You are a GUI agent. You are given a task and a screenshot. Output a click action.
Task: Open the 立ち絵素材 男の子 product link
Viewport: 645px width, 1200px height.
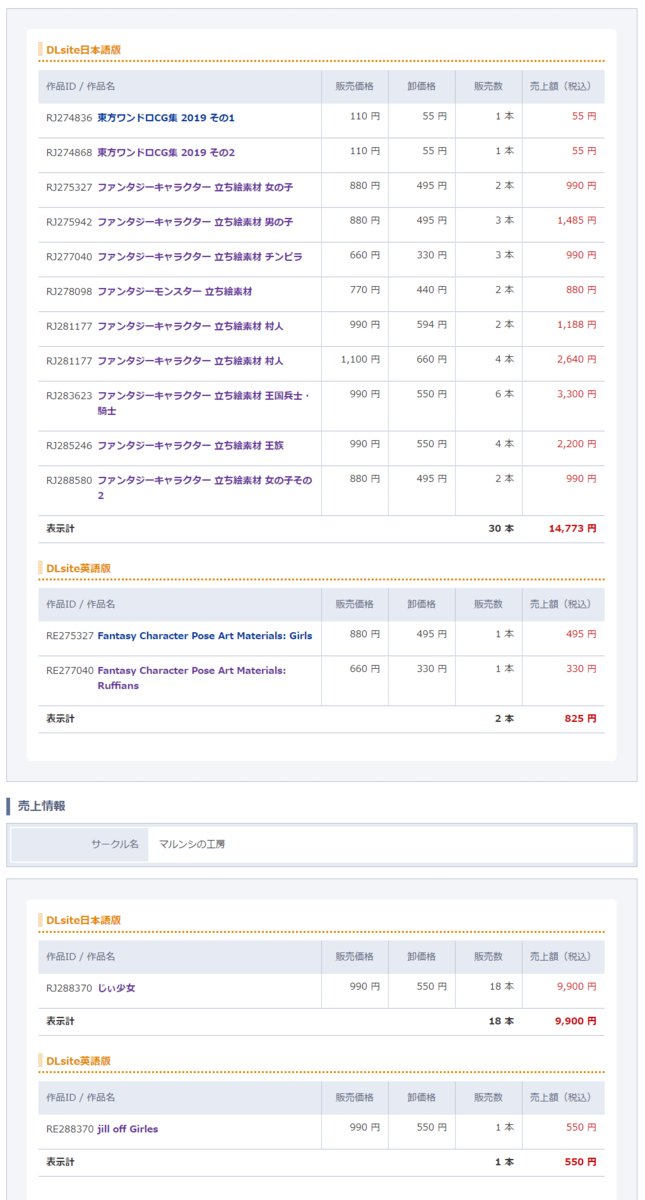pyautogui.click(x=195, y=222)
